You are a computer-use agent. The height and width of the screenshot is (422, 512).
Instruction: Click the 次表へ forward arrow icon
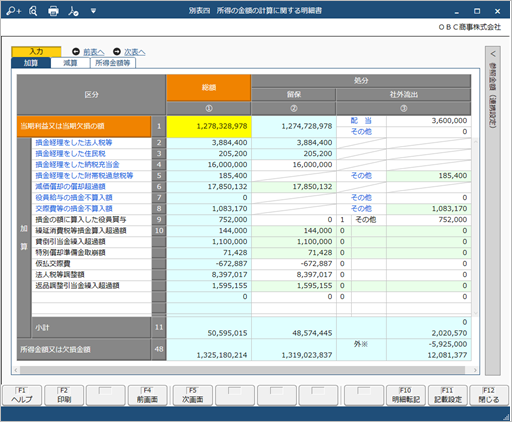[117, 52]
